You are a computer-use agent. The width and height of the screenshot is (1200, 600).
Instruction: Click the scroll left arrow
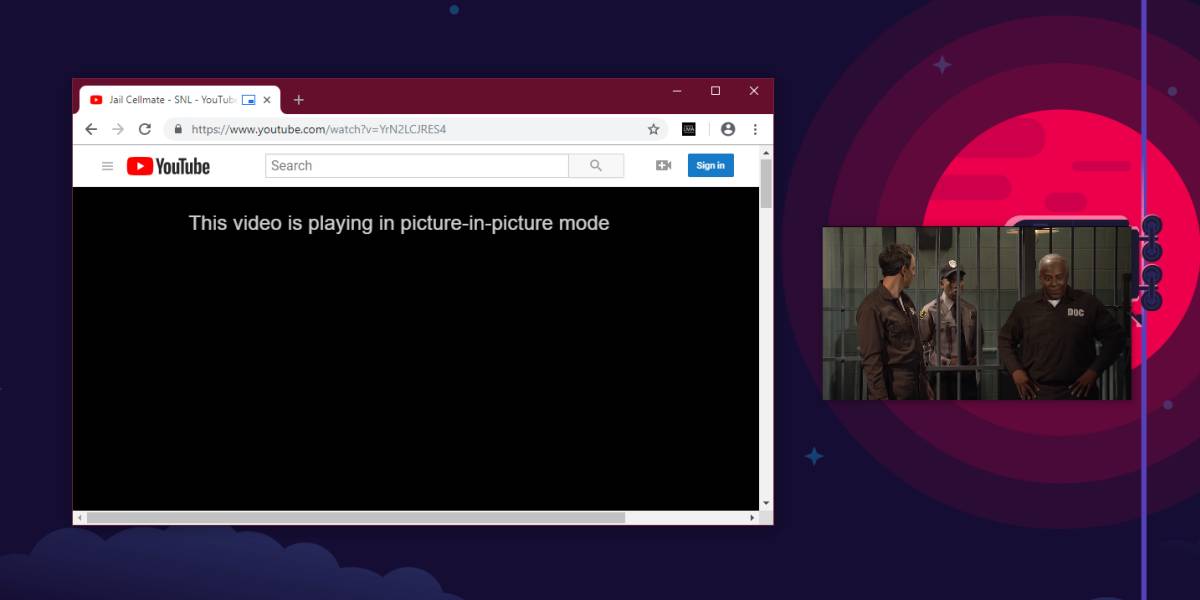point(79,518)
